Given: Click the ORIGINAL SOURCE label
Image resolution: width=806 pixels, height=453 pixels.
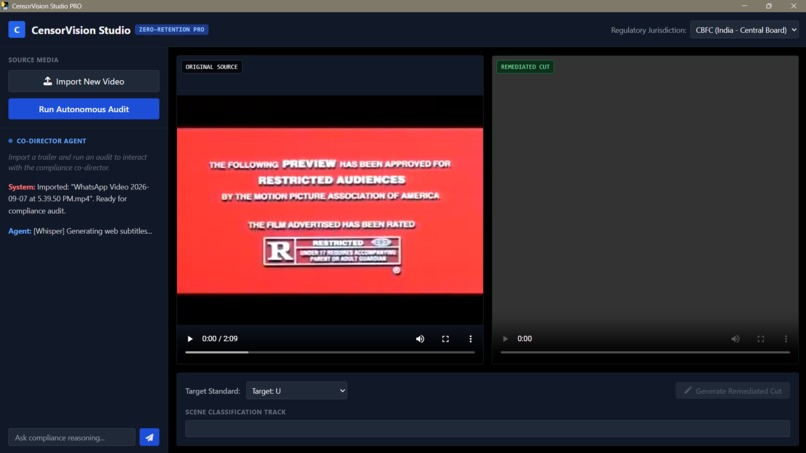Looking at the screenshot, I should coord(211,67).
